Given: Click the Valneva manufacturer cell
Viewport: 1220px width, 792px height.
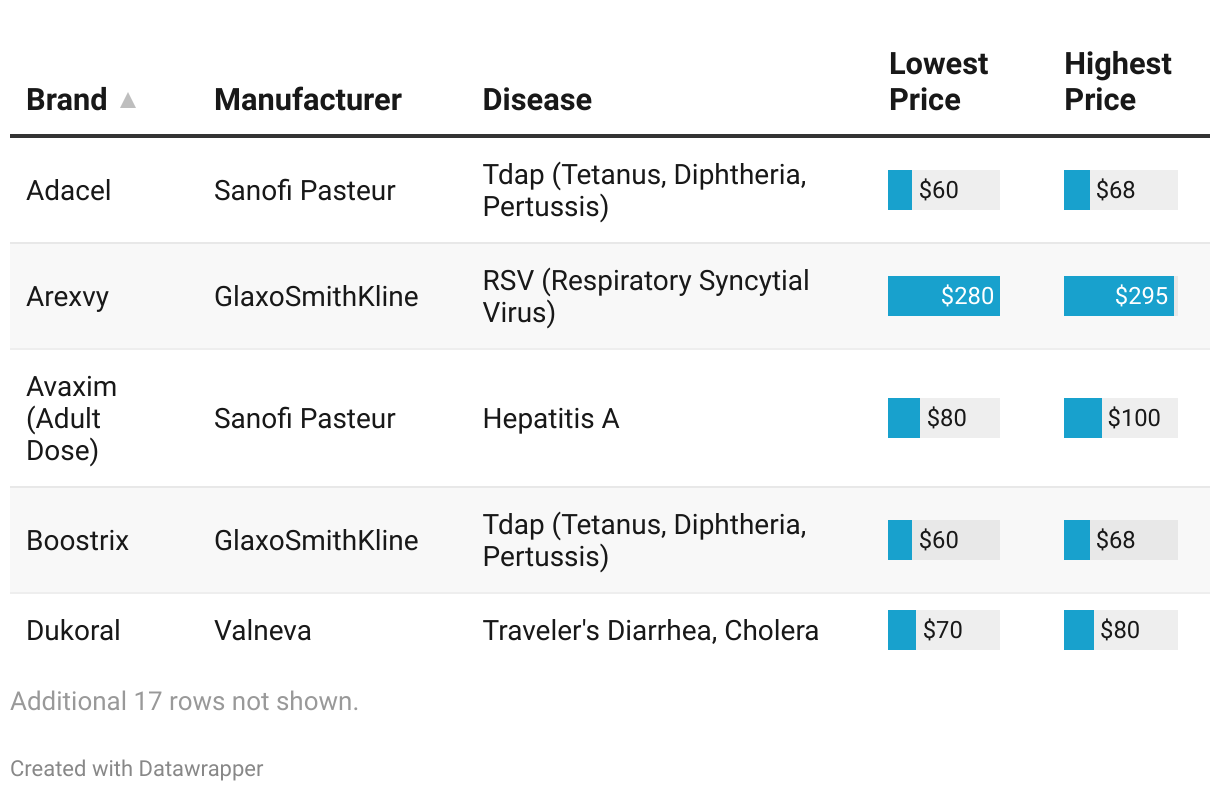Looking at the screenshot, I should tap(262, 630).
